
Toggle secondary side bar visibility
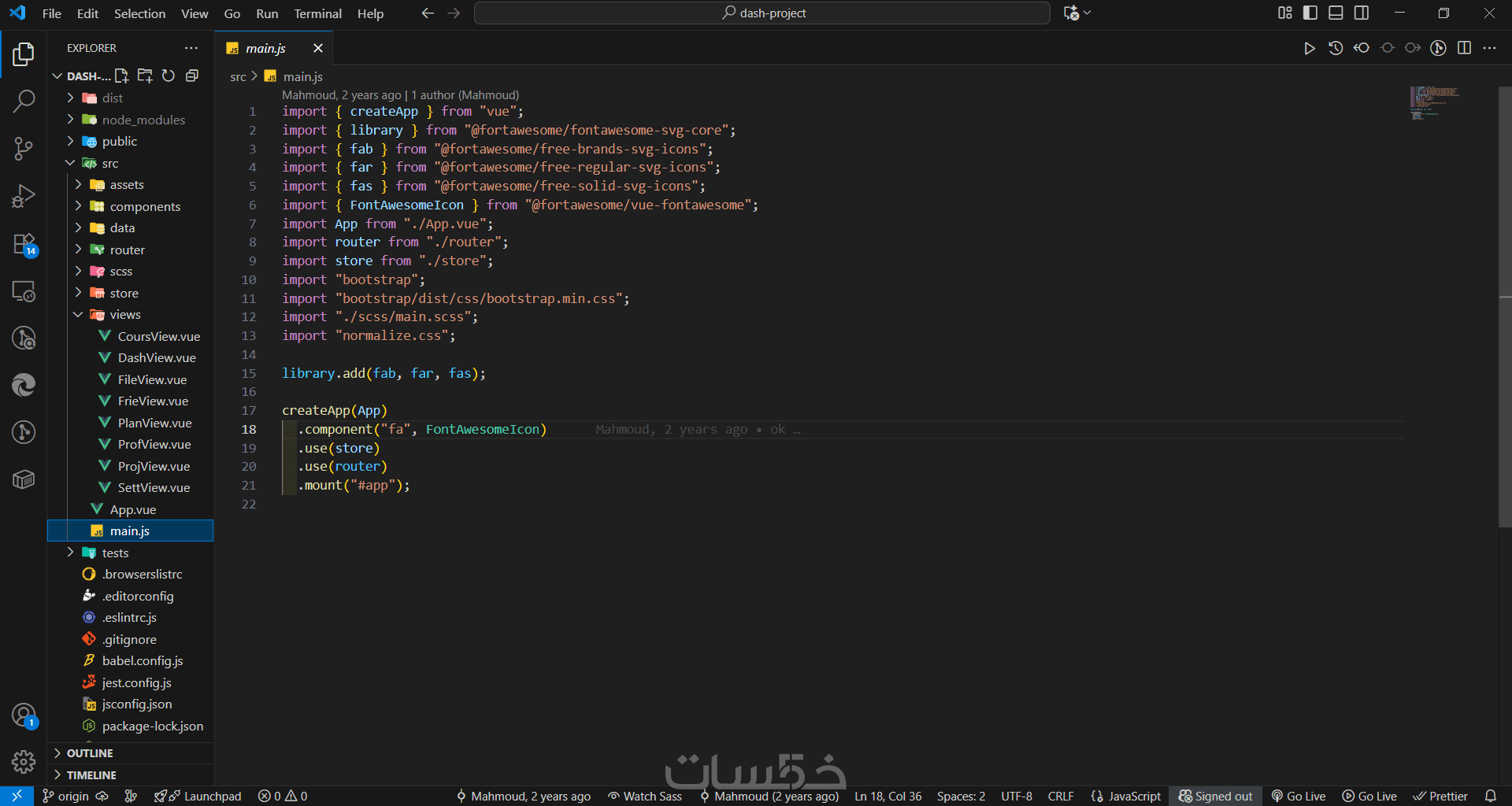[x=1361, y=13]
